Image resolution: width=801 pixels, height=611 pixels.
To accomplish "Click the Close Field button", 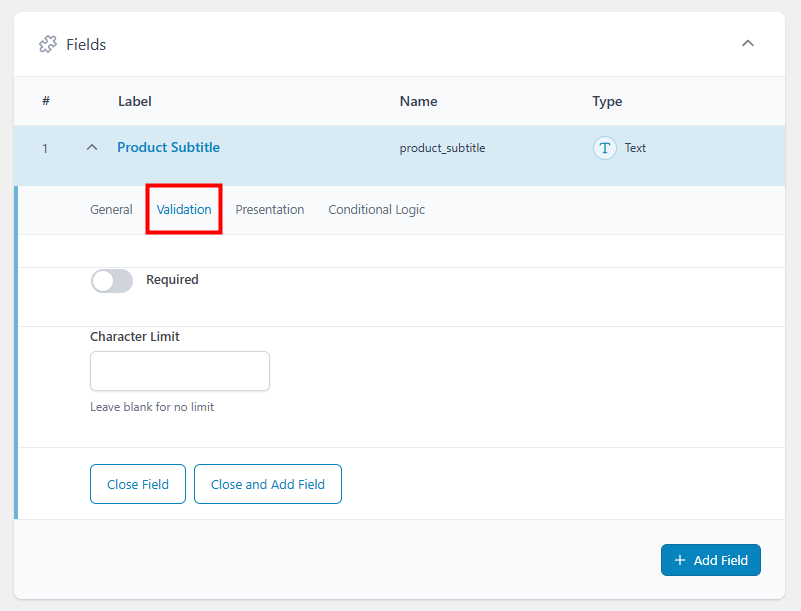I will 137,483.
